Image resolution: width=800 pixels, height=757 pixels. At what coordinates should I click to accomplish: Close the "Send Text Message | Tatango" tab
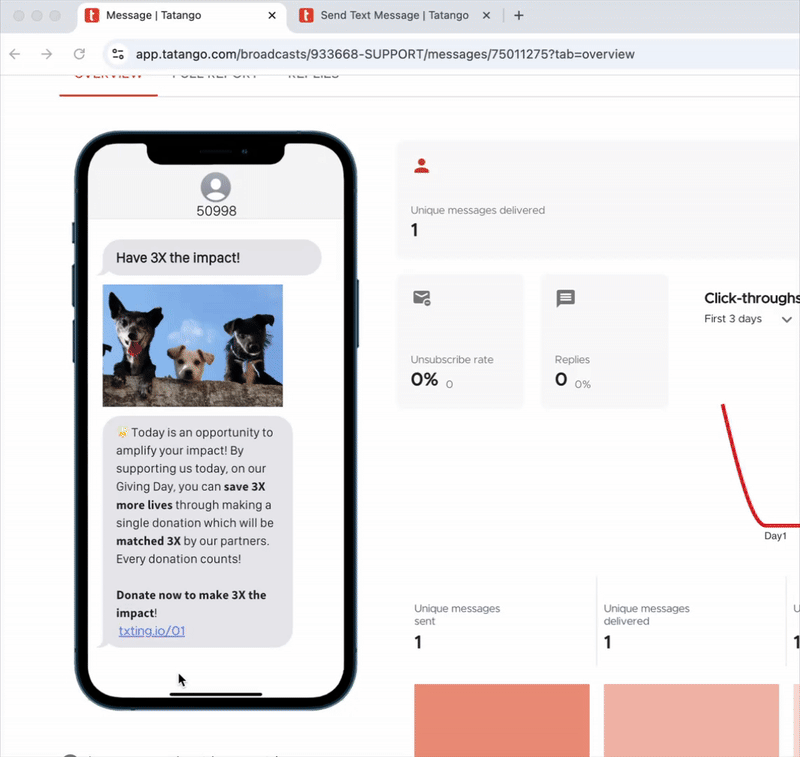click(x=487, y=16)
